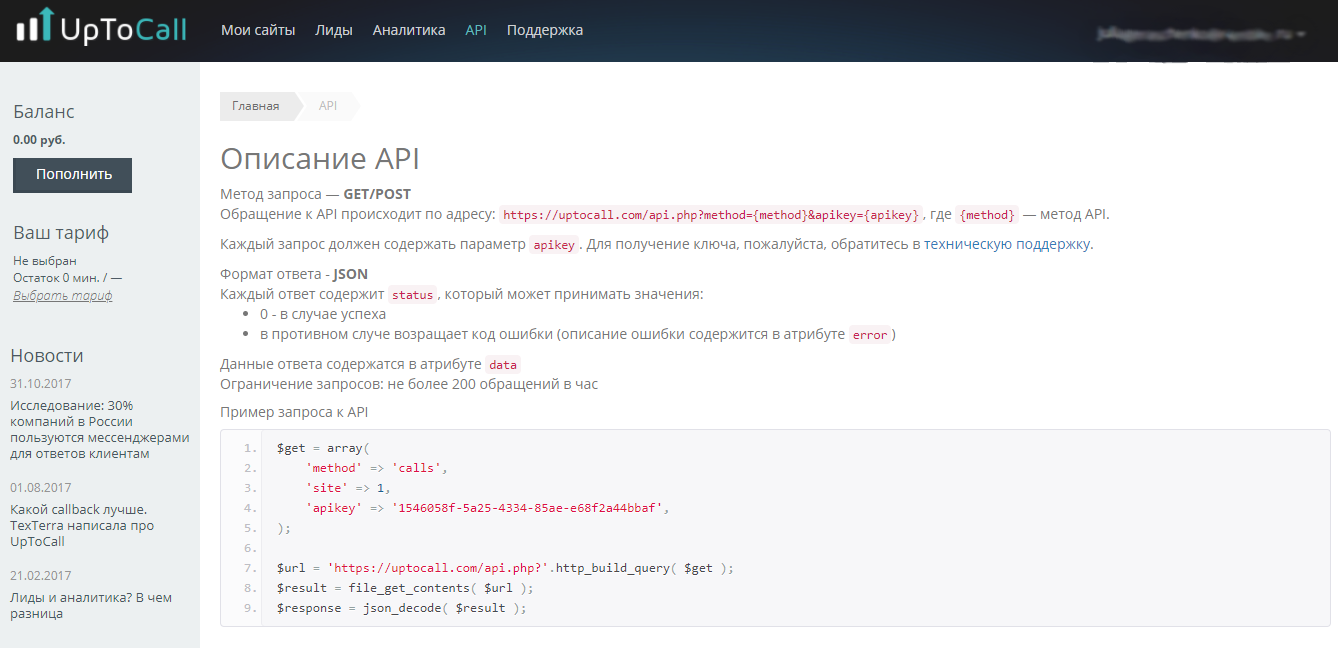Image resolution: width=1338 pixels, height=648 pixels.
Task: Click the json_decode line in code block
Action: point(401,608)
